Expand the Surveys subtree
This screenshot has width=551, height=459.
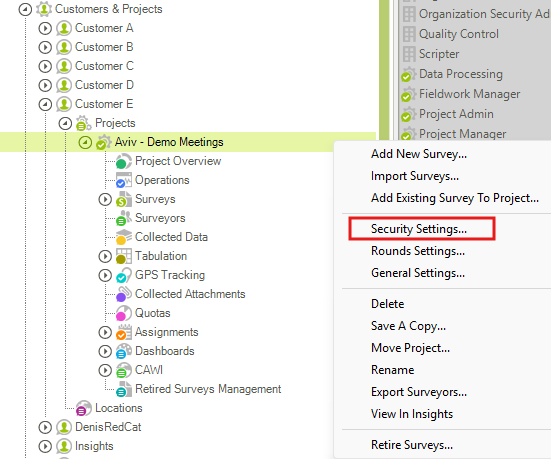pyautogui.click(x=105, y=199)
